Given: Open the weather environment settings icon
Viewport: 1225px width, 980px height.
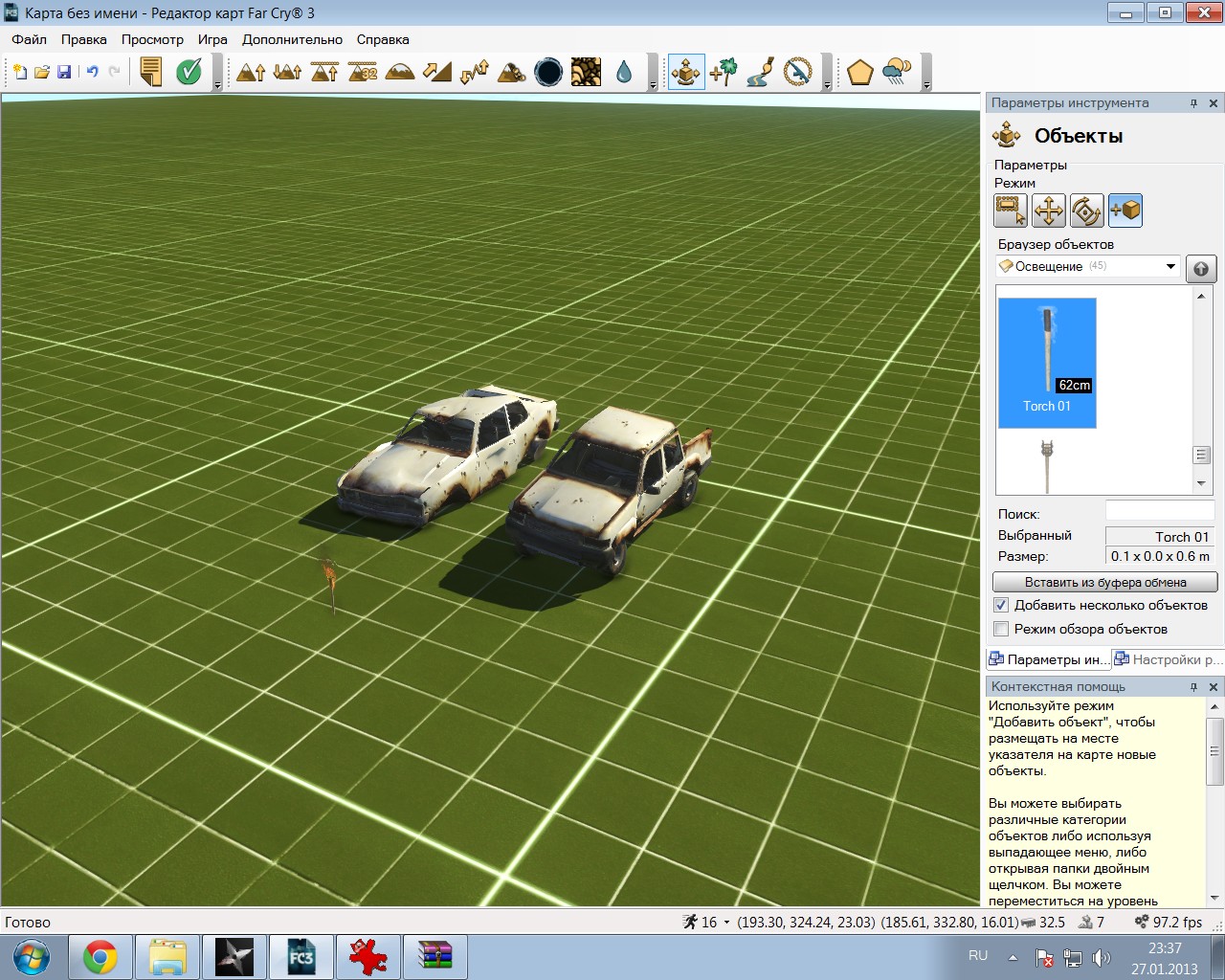Looking at the screenshot, I should tap(897, 72).
